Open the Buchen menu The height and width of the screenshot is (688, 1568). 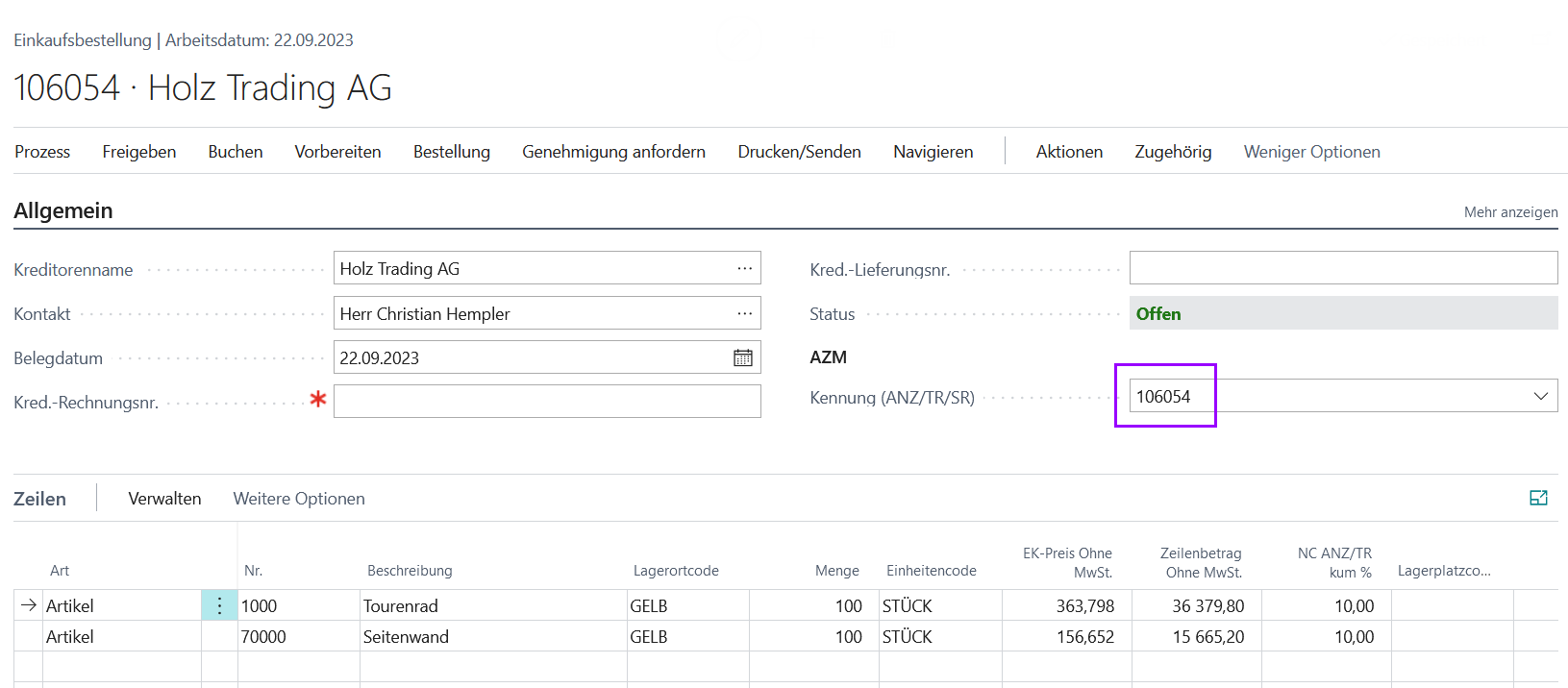[236, 152]
